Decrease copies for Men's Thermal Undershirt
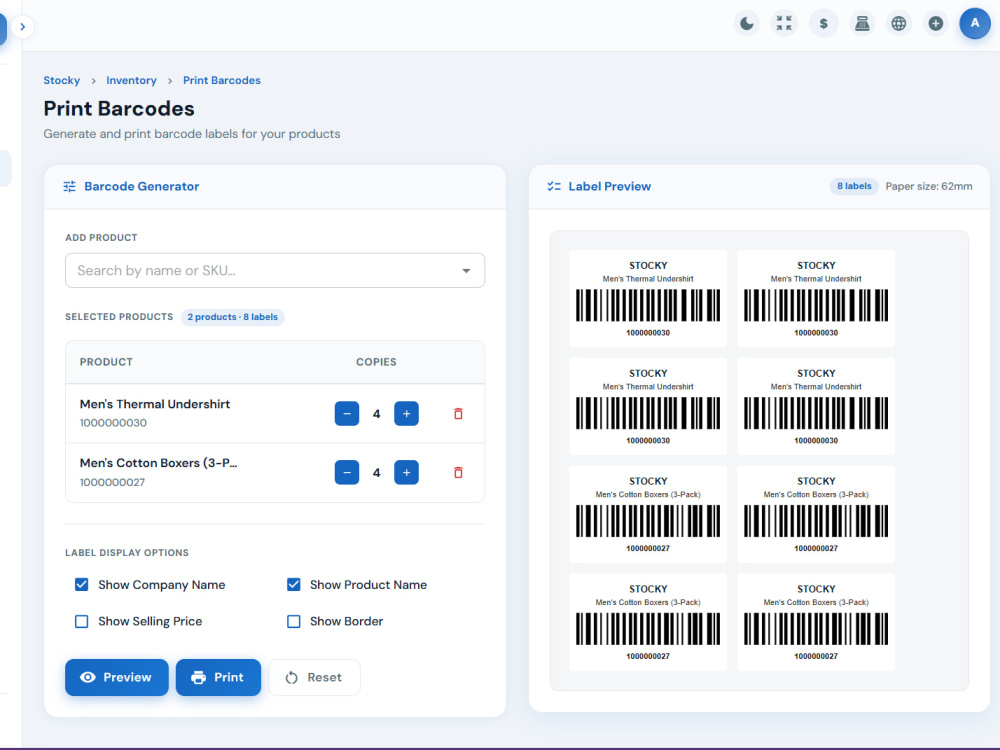The width and height of the screenshot is (1000, 750). coord(347,414)
